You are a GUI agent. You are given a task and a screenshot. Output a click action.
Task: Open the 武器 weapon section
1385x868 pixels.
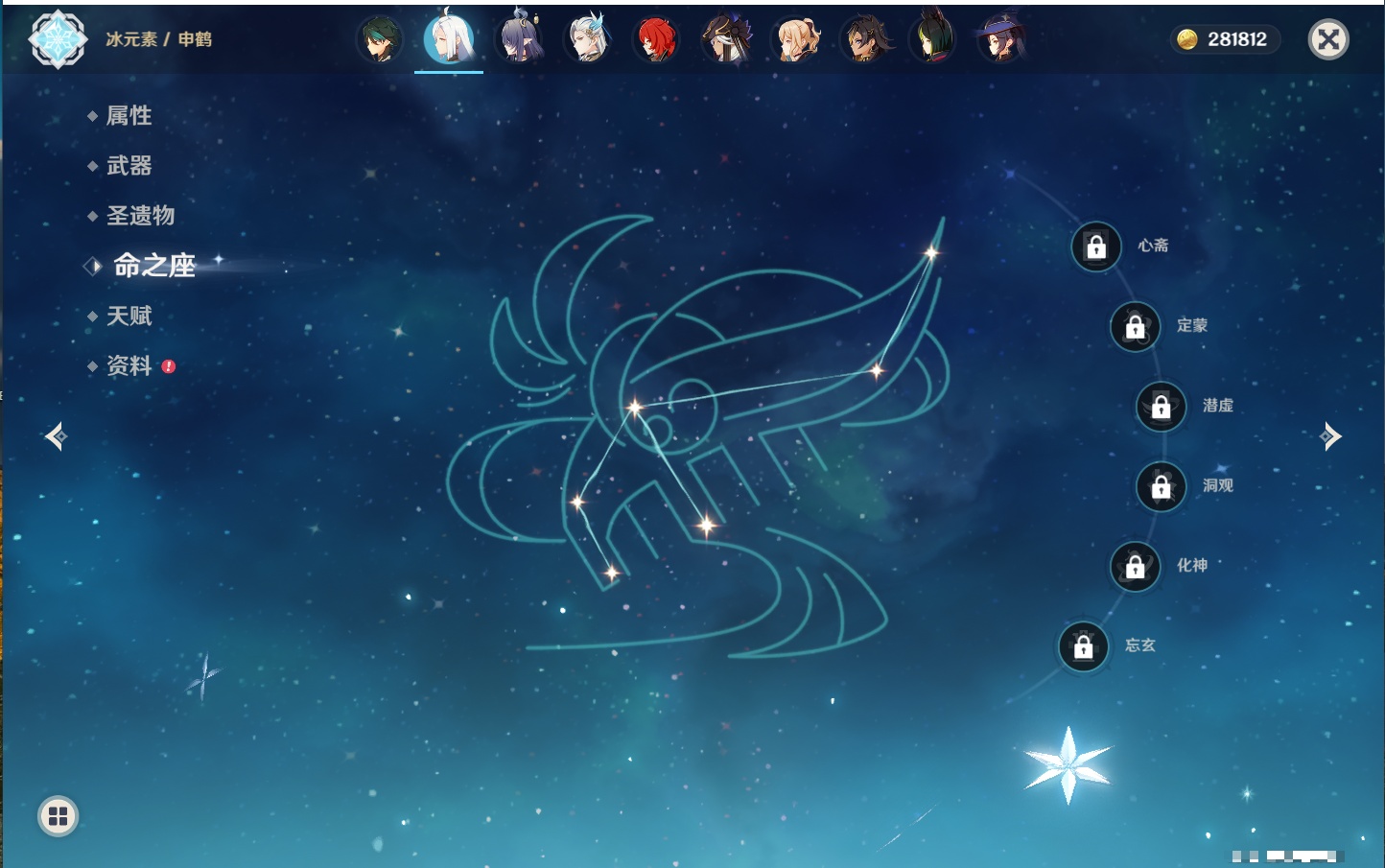pyautogui.click(x=129, y=166)
